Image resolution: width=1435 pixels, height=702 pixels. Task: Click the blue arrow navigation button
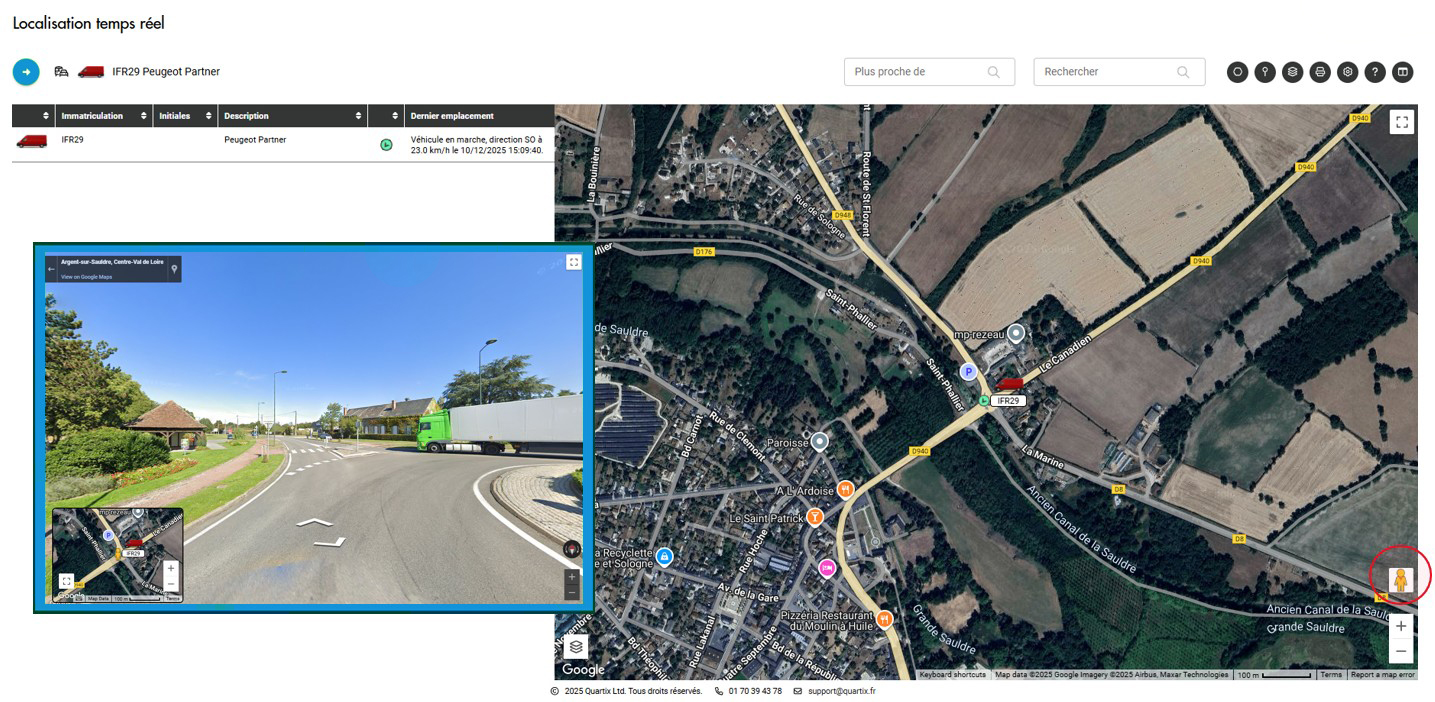[26, 72]
